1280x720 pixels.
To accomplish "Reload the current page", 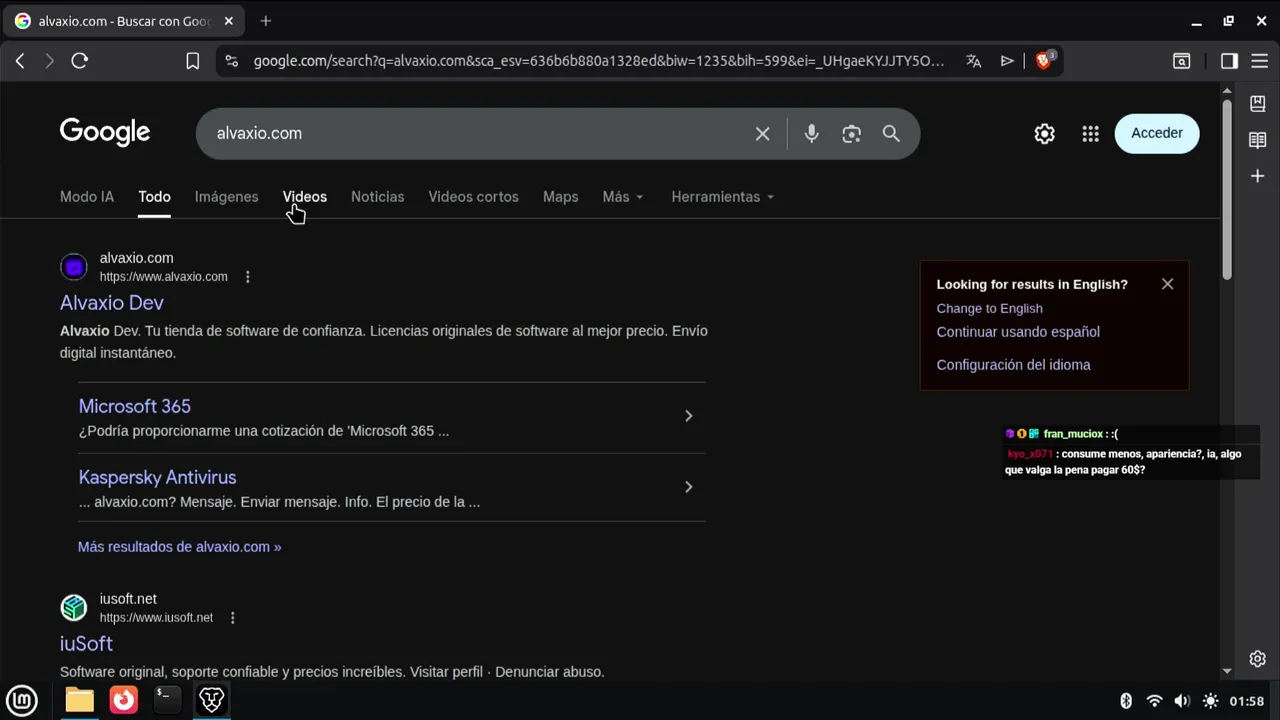I will pos(80,61).
